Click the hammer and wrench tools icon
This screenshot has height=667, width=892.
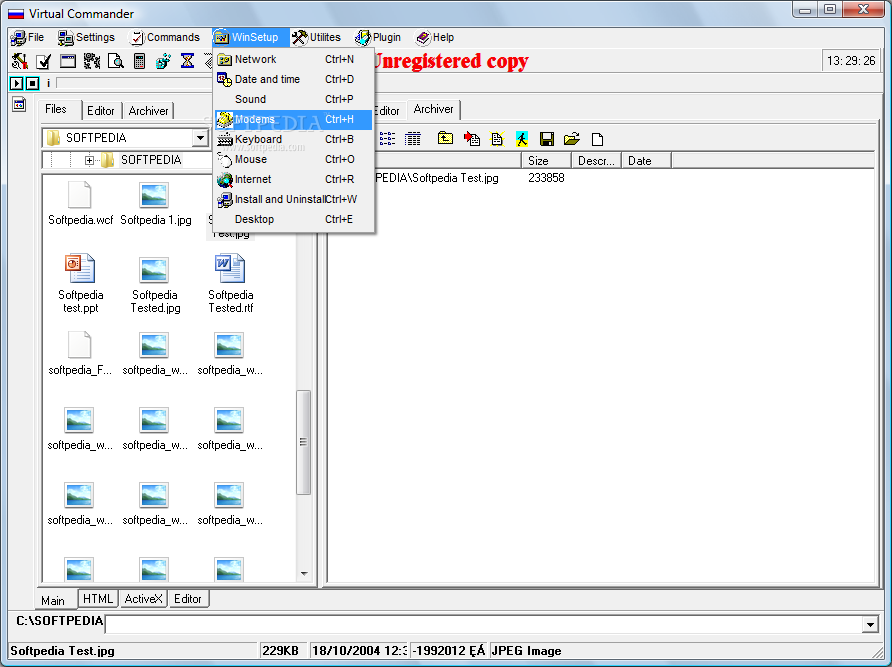(x=19, y=61)
